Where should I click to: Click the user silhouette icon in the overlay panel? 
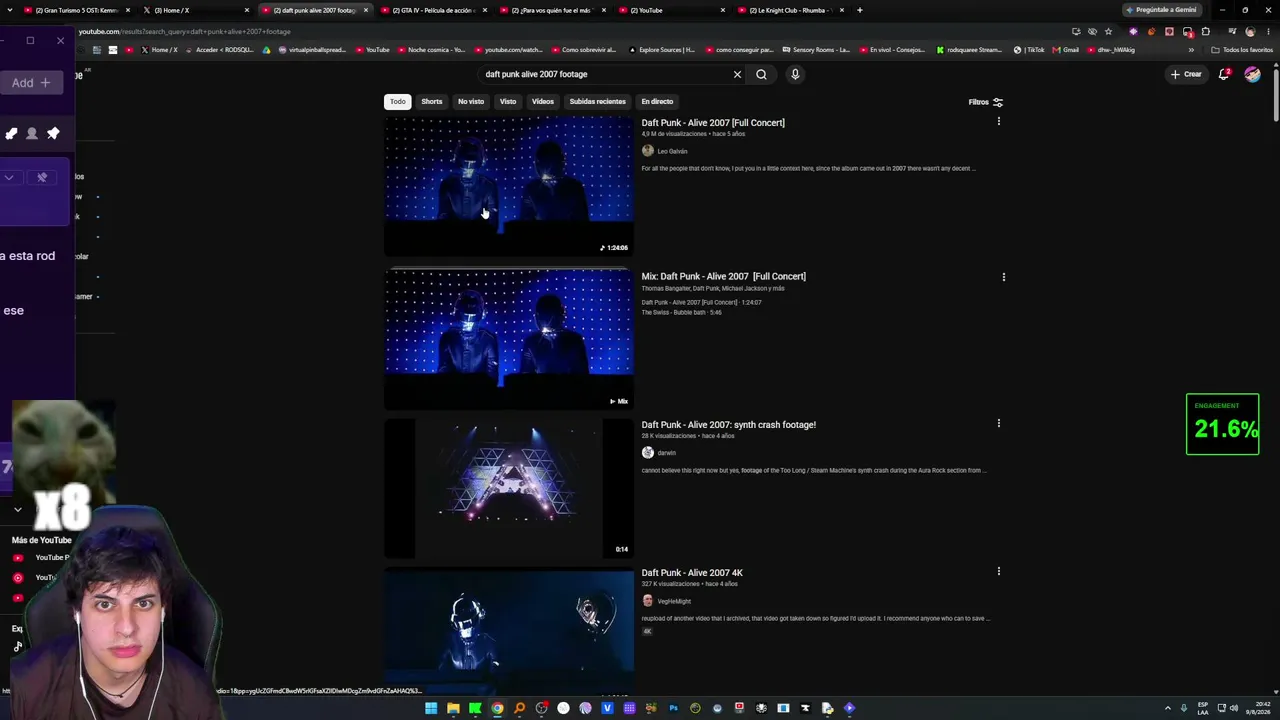pos(32,133)
